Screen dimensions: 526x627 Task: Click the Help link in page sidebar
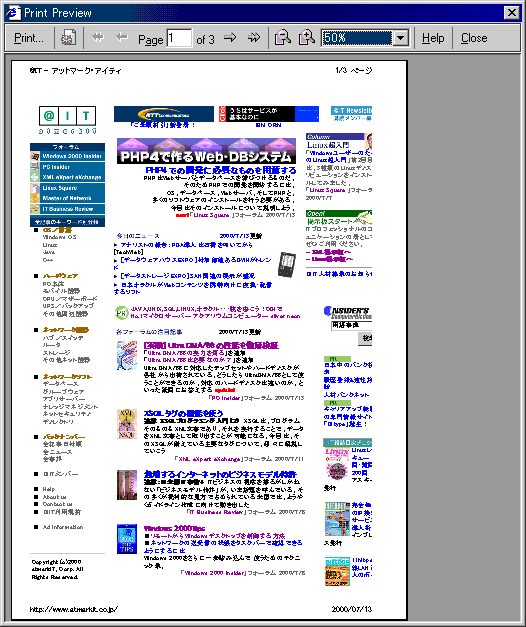[49, 489]
